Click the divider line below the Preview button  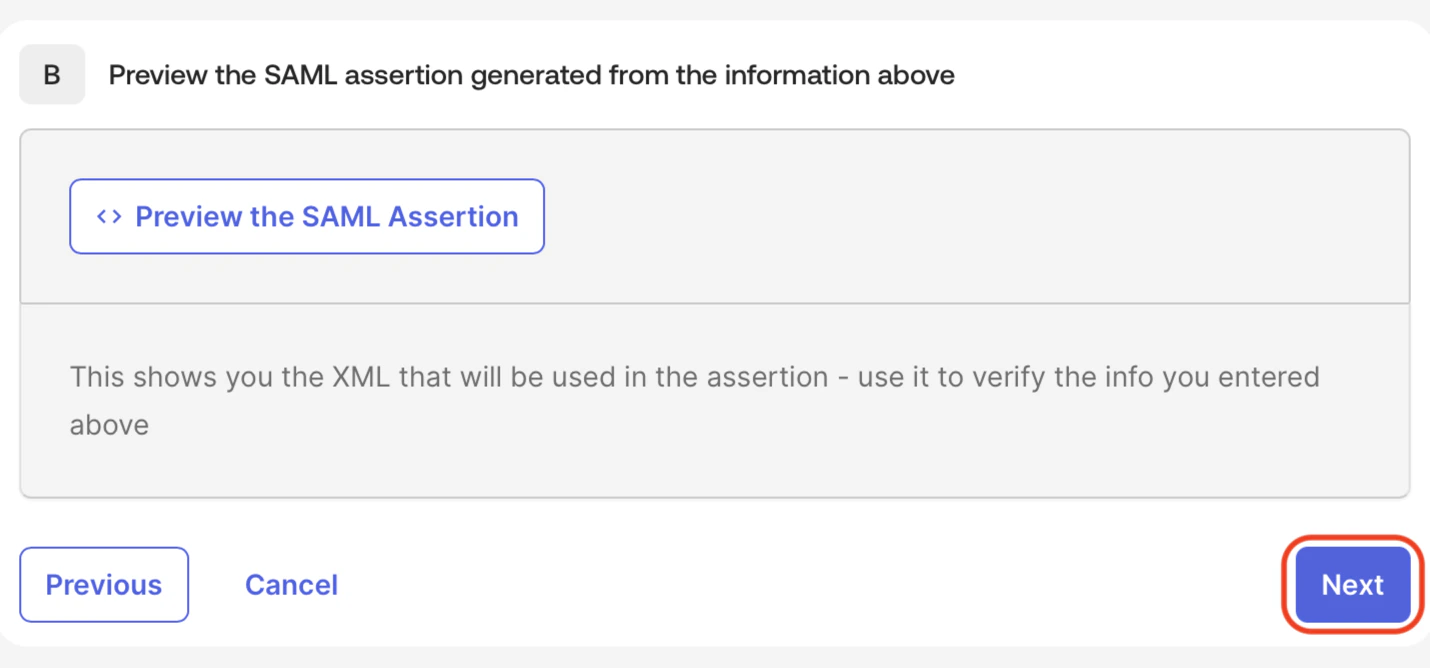714,303
